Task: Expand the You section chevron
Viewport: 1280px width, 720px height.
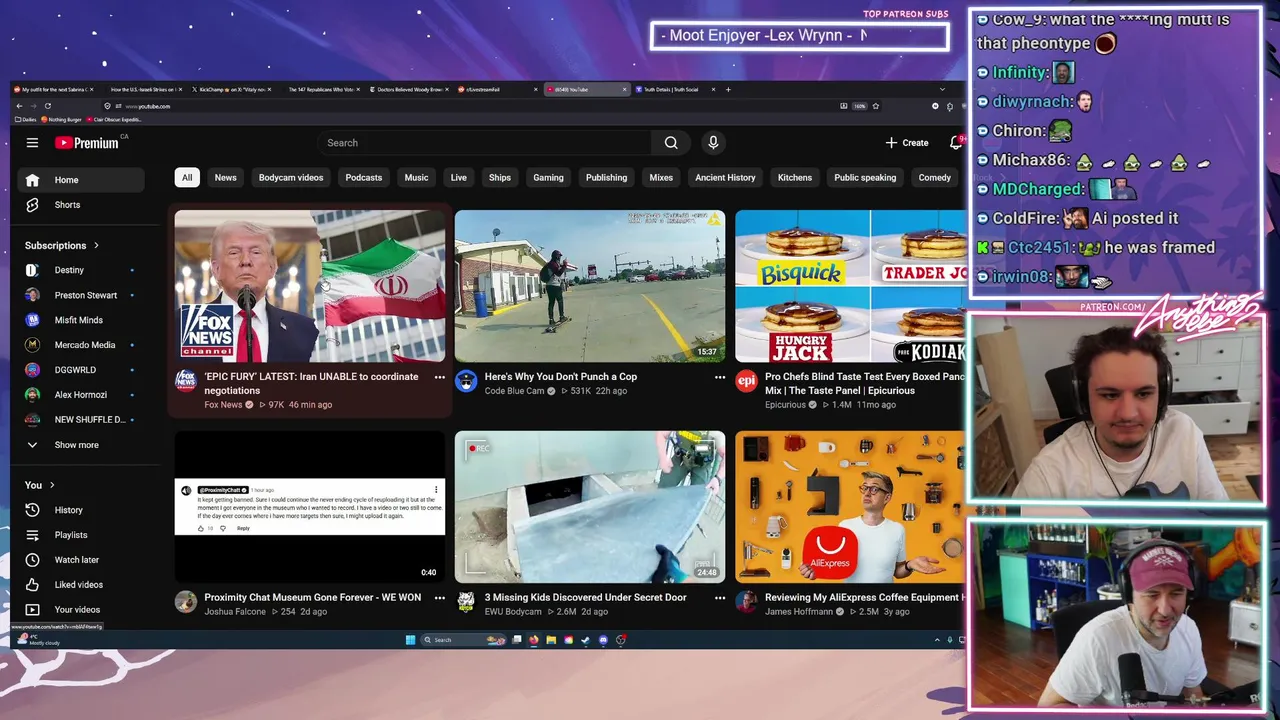Action: click(x=51, y=485)
